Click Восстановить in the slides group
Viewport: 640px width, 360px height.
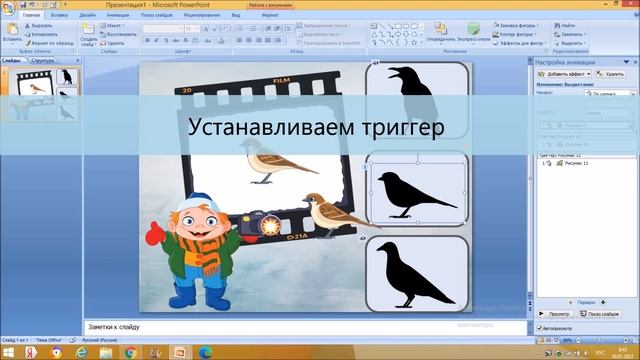(118, 34)
